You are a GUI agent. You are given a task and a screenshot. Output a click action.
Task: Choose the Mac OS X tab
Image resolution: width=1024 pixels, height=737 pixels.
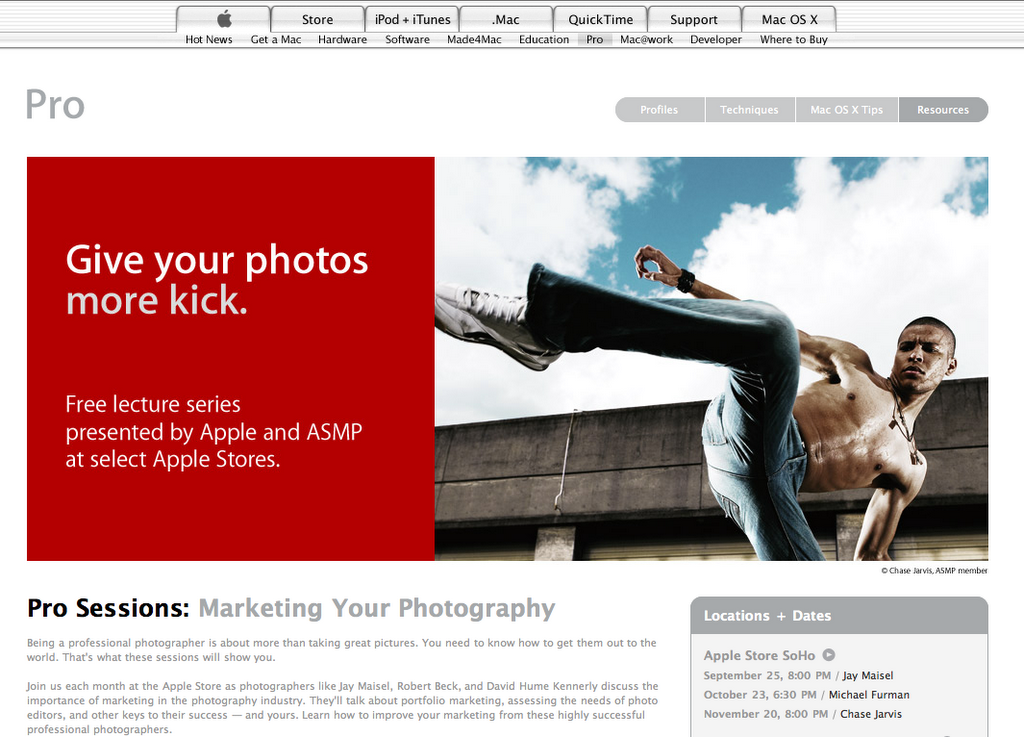pos(789,19)
